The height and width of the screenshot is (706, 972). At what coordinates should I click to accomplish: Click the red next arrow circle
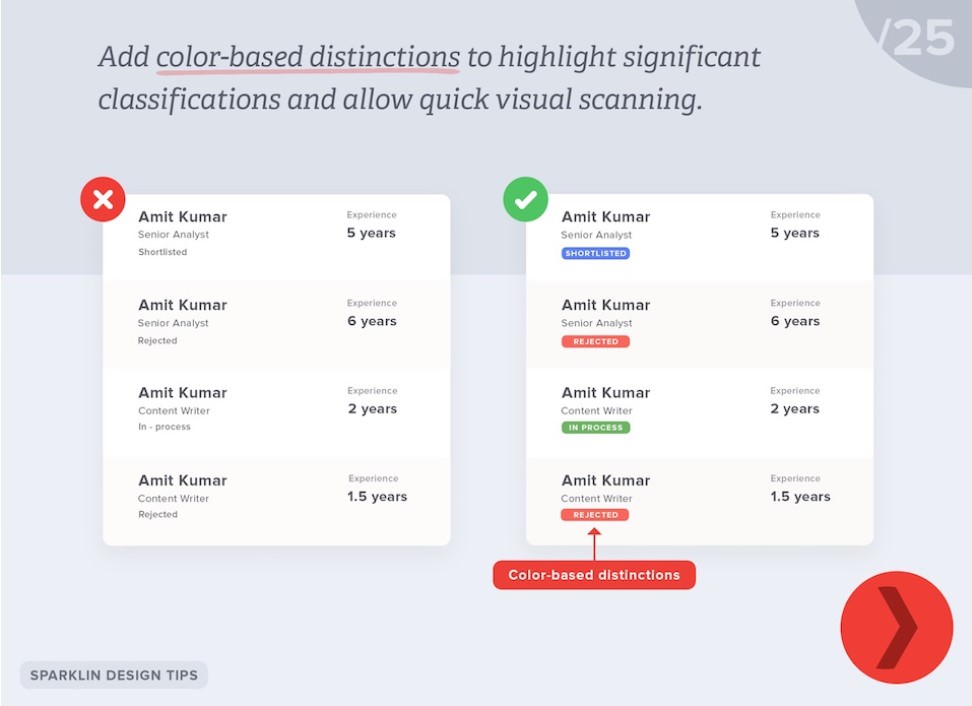click(896, 627)
